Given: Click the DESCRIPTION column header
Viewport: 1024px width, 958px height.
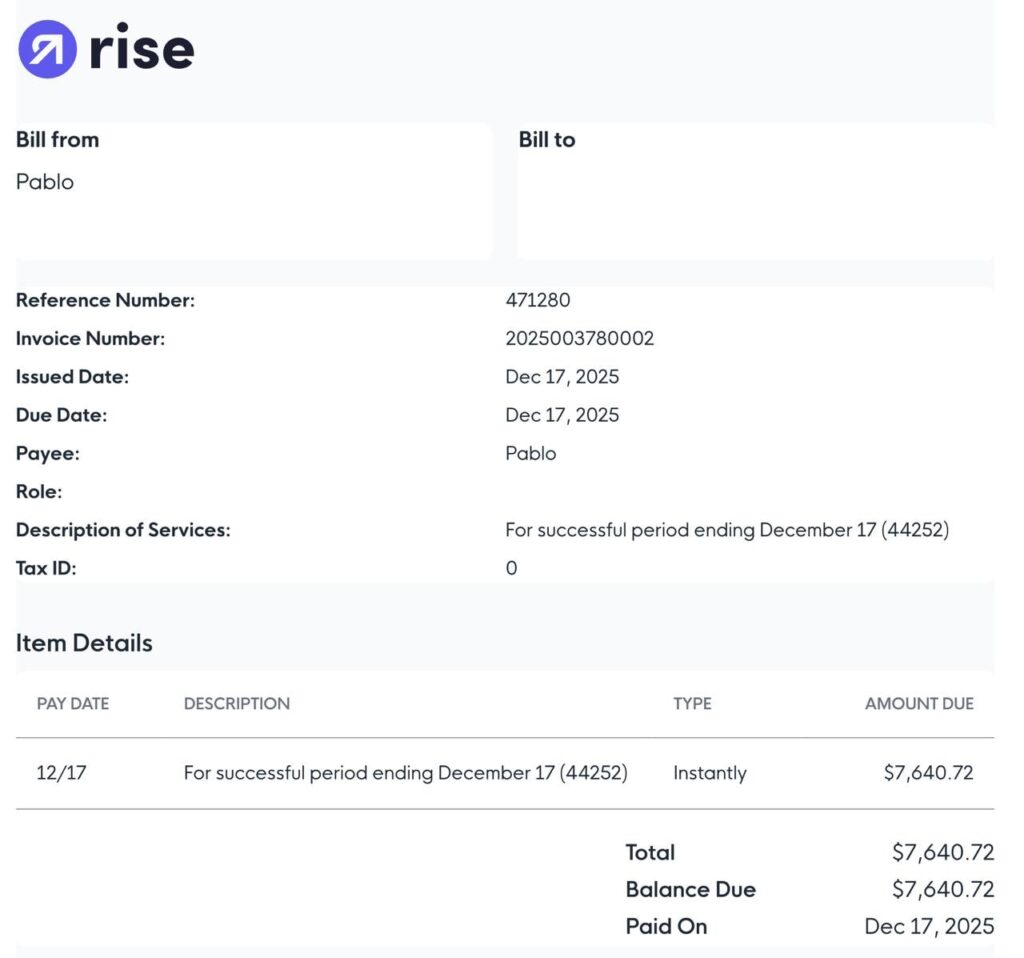Looking at the screenshot, I should click(237, 704).
